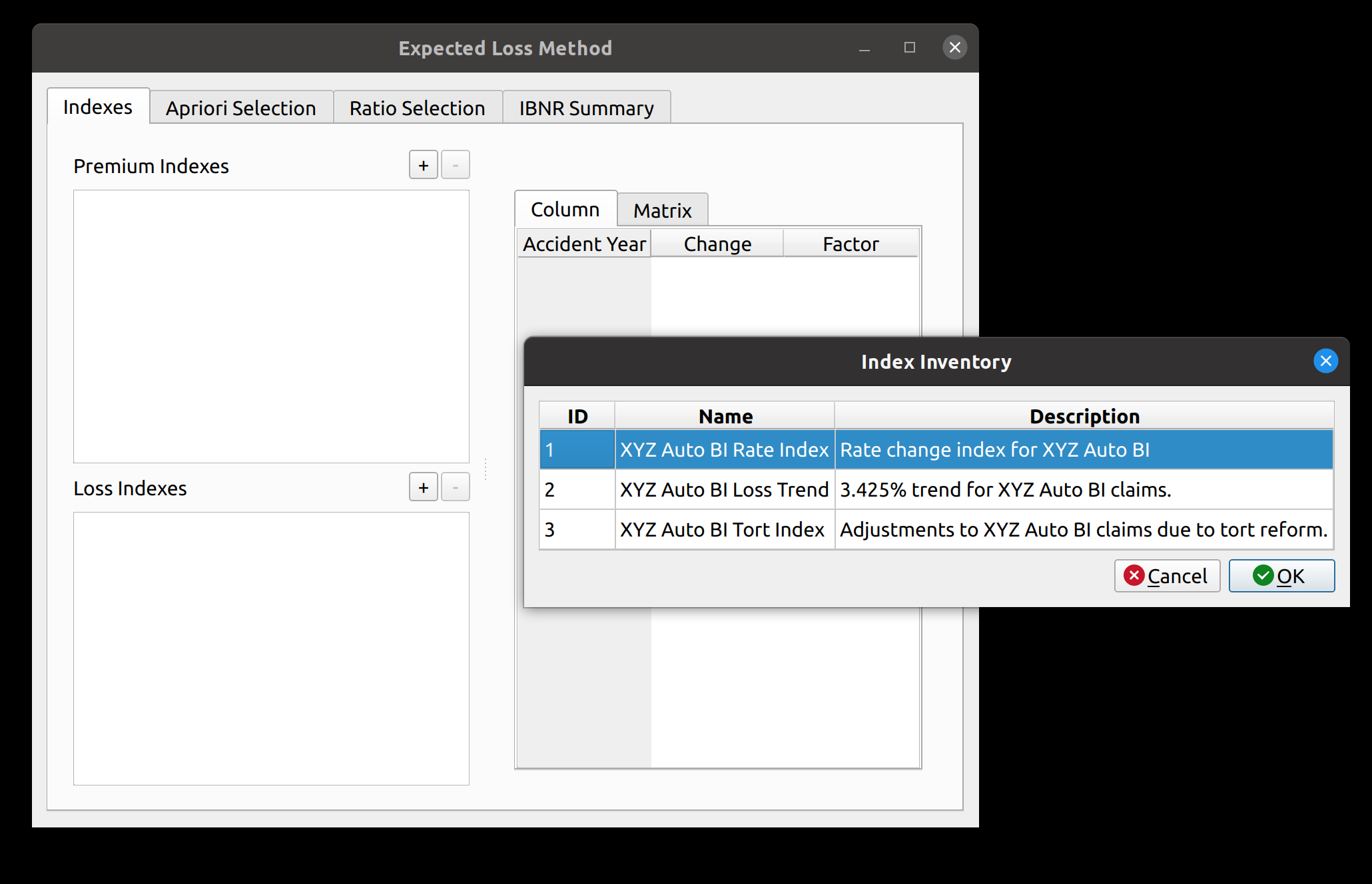This screenshot has width=1372, height=884.
Task: Switch to the Apriori Selection tab
Action: (x=240, y=108)
